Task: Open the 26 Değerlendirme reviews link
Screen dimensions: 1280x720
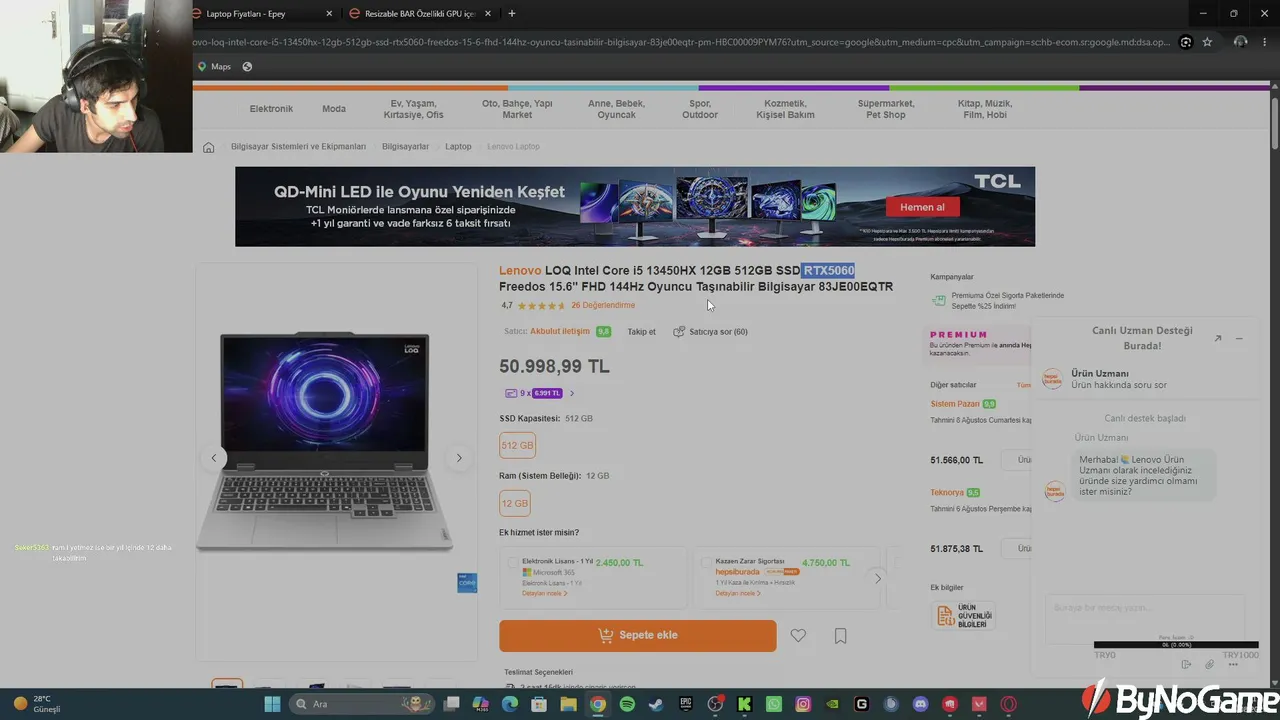Action: 603,305
